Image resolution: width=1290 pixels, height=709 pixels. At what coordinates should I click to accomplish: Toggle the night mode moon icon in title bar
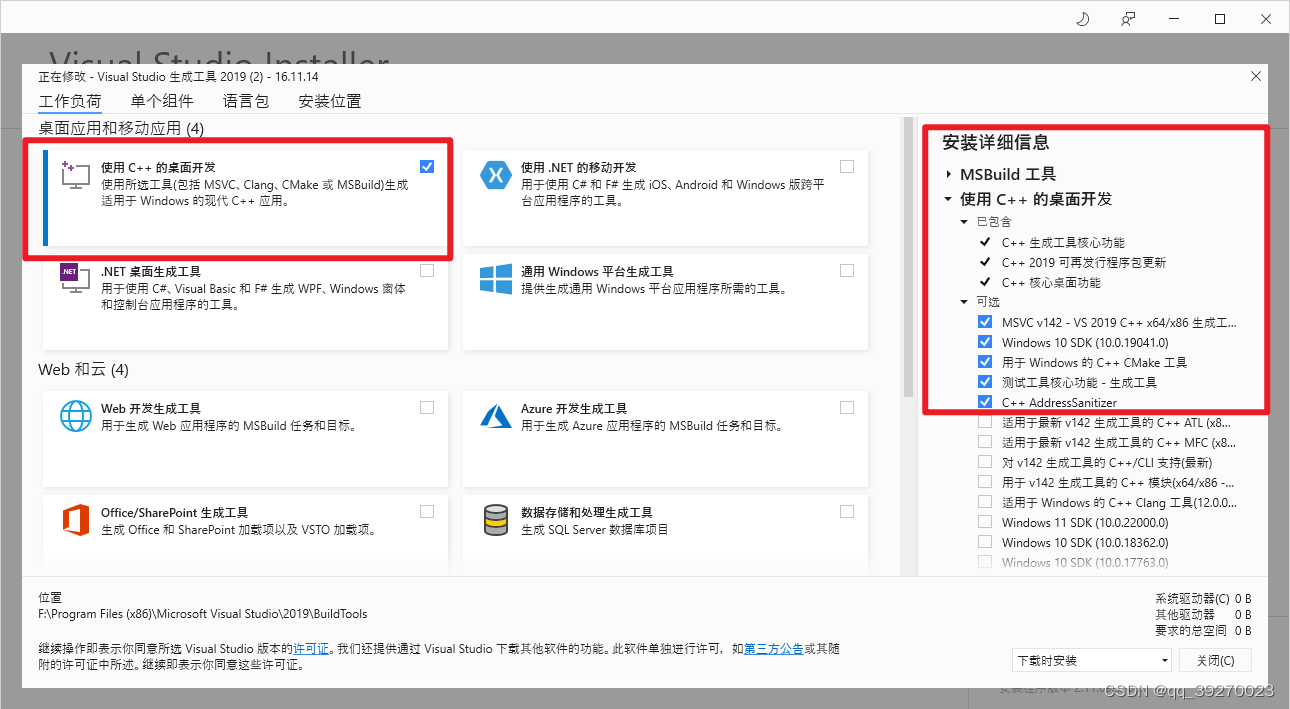tap(1082, 19)
